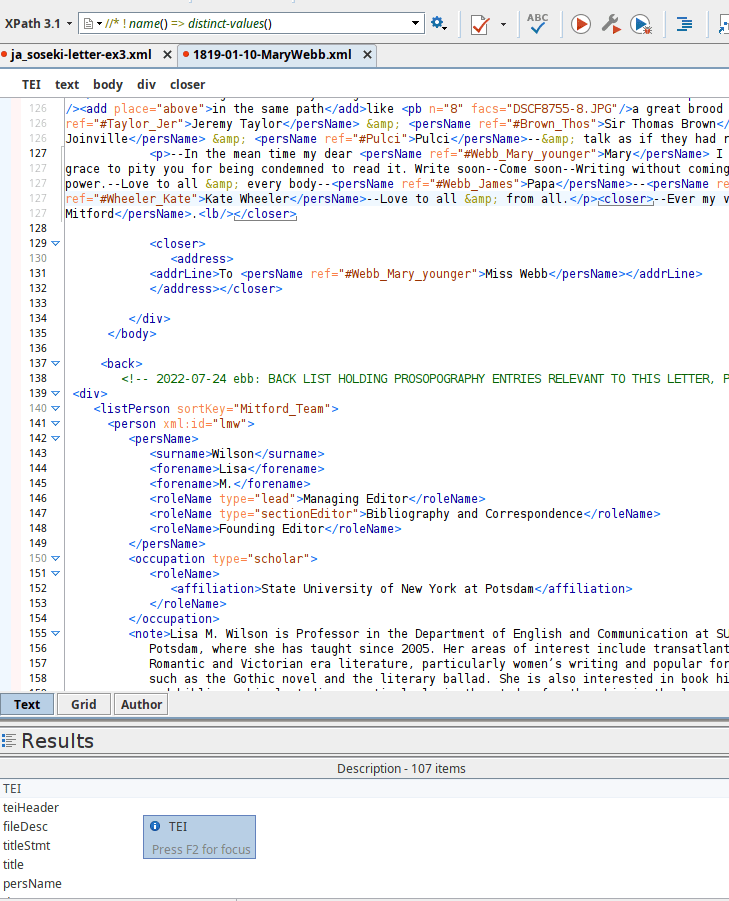This screenshot has width=729, height=901.
Task: Select the 1819-01-10-MaryWebb.xml tab
Action: (x=272, y=55)
